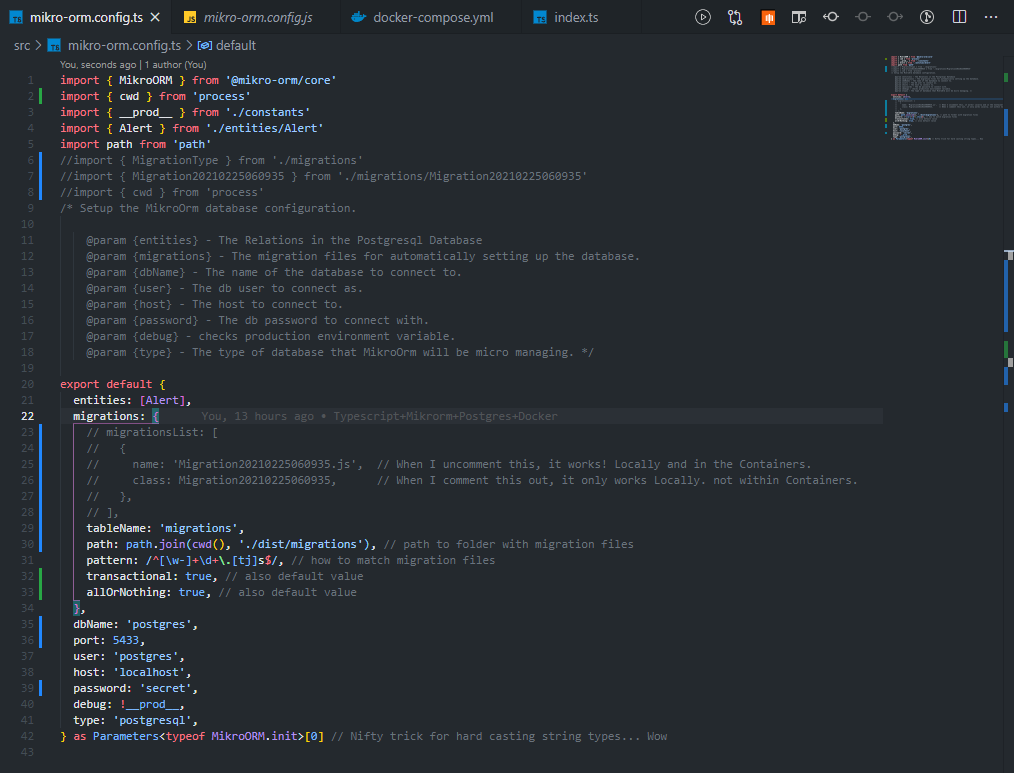This screenshot has width=1014, height=773.
Task: Click line number 22 in the gutter
Action: (x=27, y=415)
